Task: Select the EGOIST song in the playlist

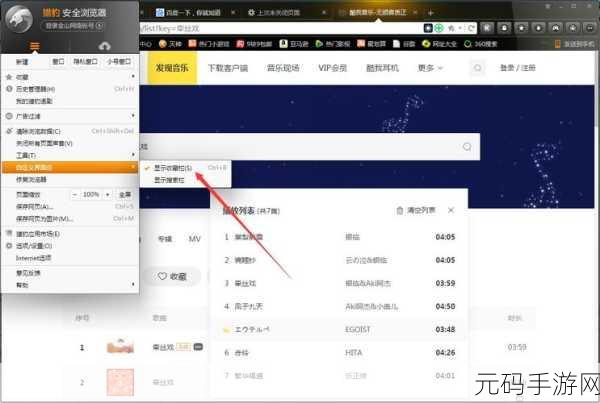Action: click(x=339, y=330)
